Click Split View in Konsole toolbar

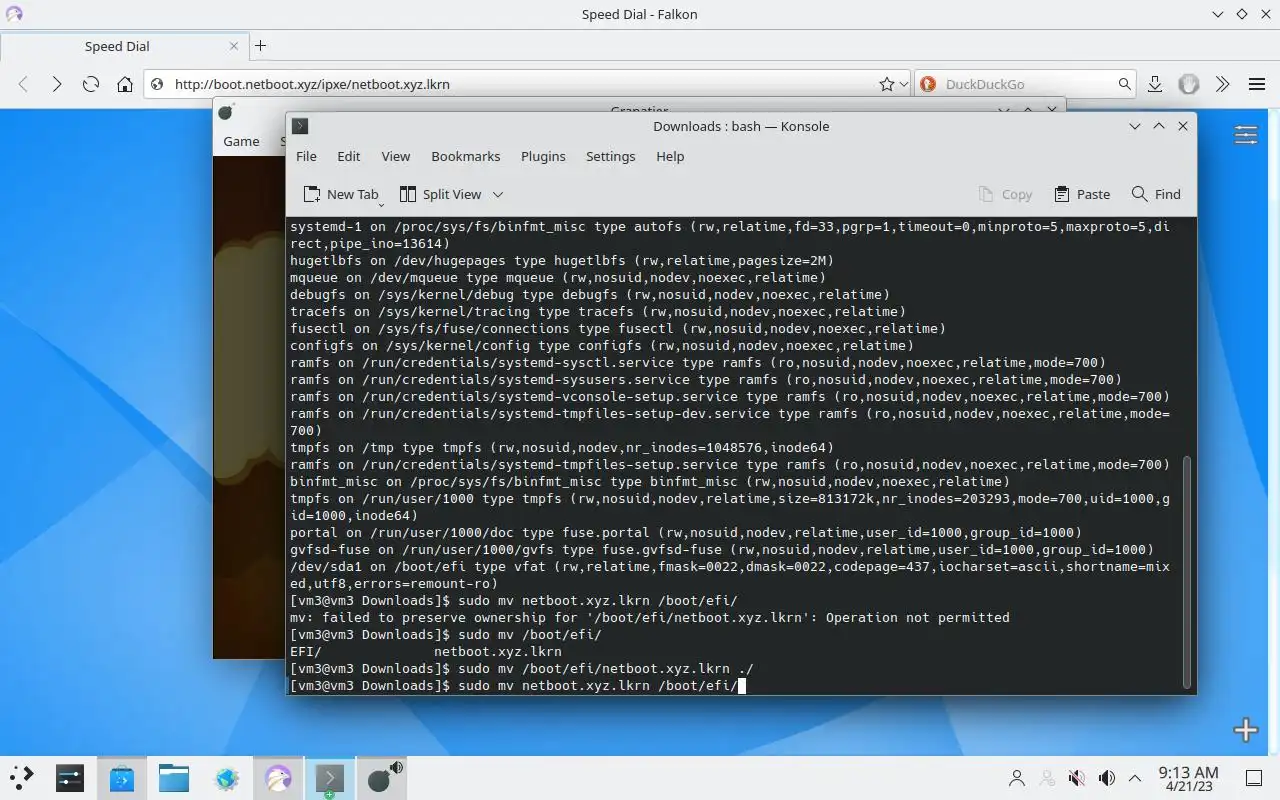(441, 194)
